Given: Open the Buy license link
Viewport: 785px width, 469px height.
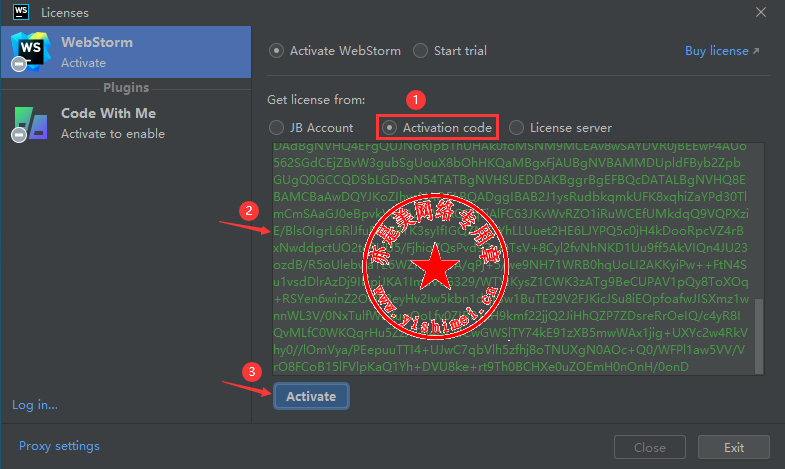Looking at the screenshot, I should point(722,51).
